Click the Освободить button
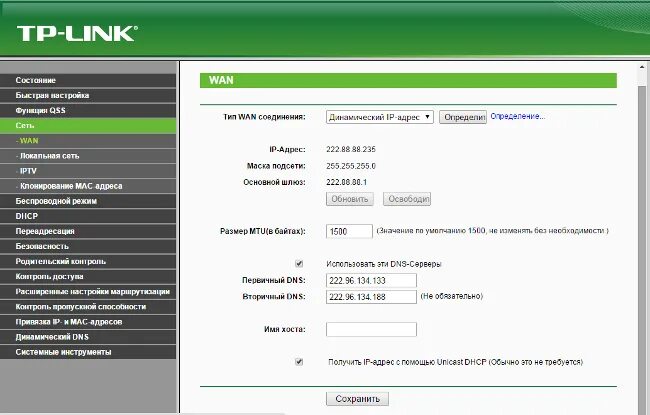650x415 pixels. 407,199
